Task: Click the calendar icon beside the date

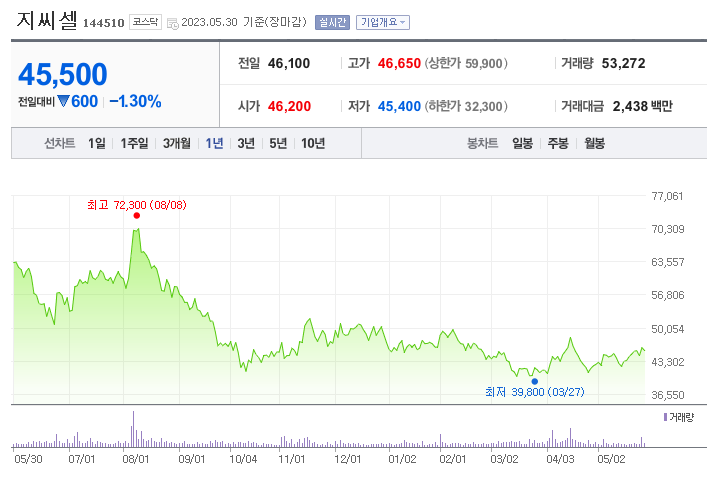Action: pyautogui.click(x=173, y=23)
